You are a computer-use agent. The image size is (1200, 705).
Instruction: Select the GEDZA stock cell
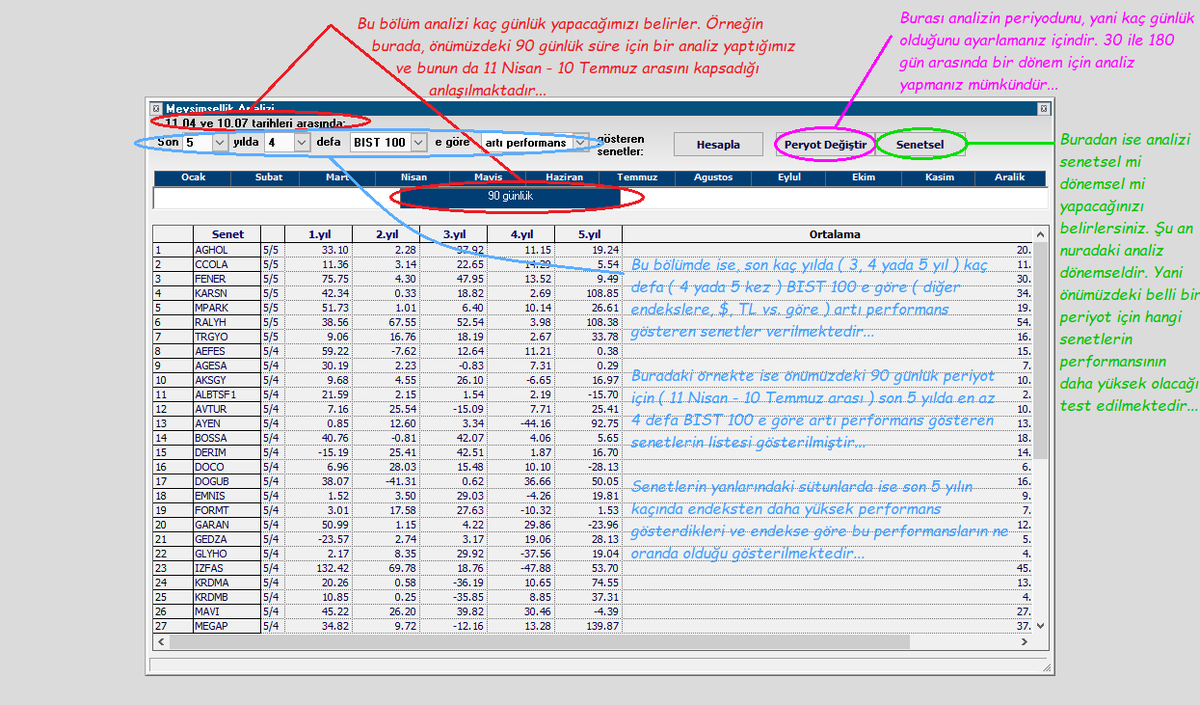coord(227,539)
